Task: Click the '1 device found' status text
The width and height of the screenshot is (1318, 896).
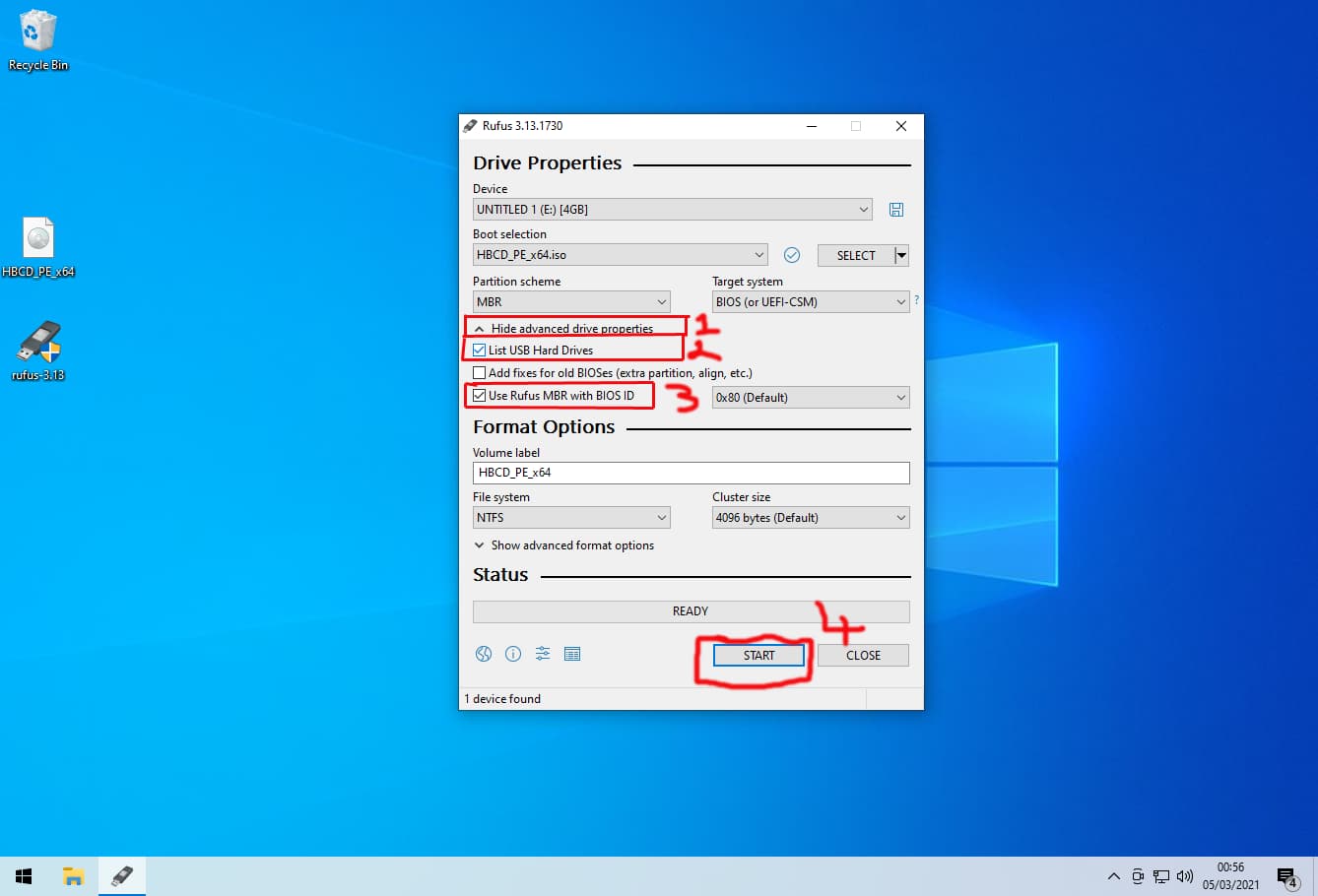Action: tap(502, 699)
